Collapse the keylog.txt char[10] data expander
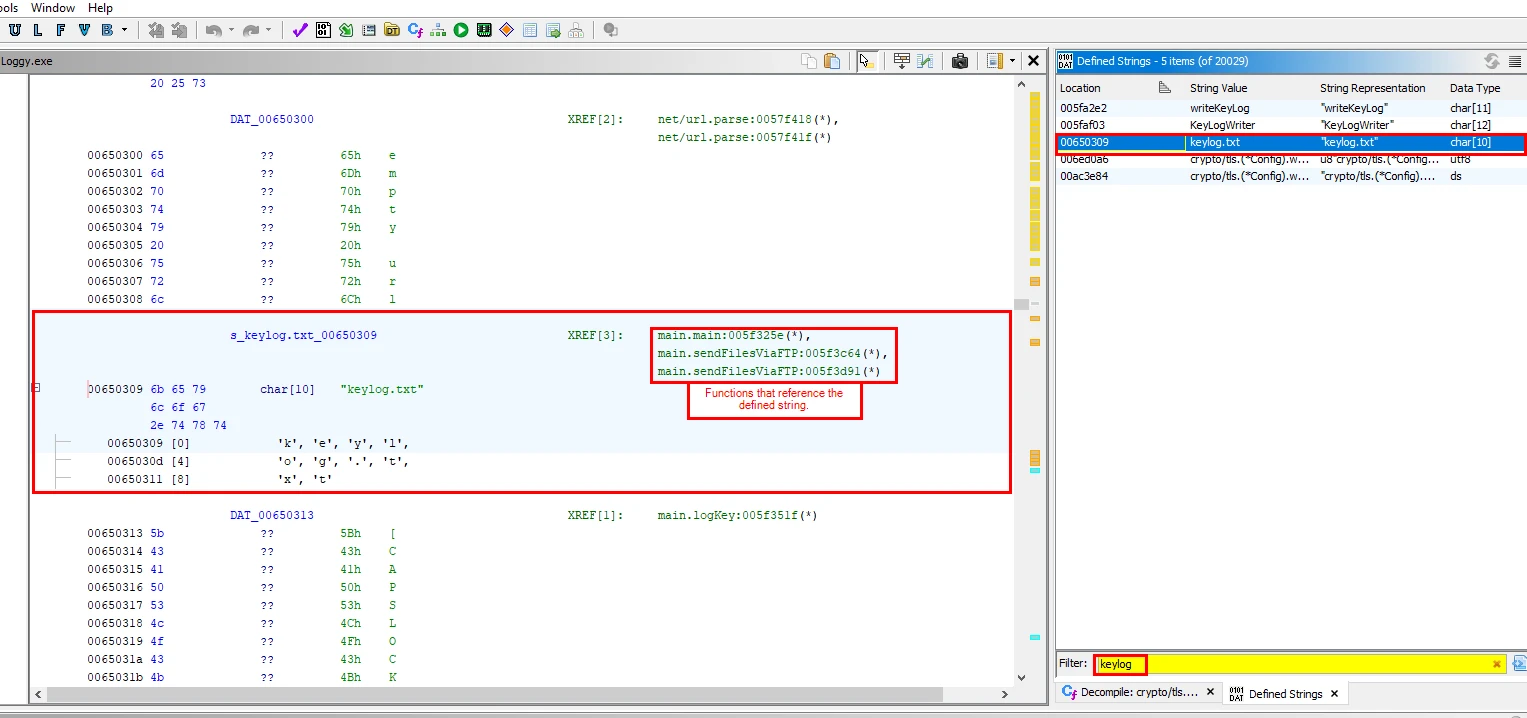1527x718 pixels. [37, 387]
